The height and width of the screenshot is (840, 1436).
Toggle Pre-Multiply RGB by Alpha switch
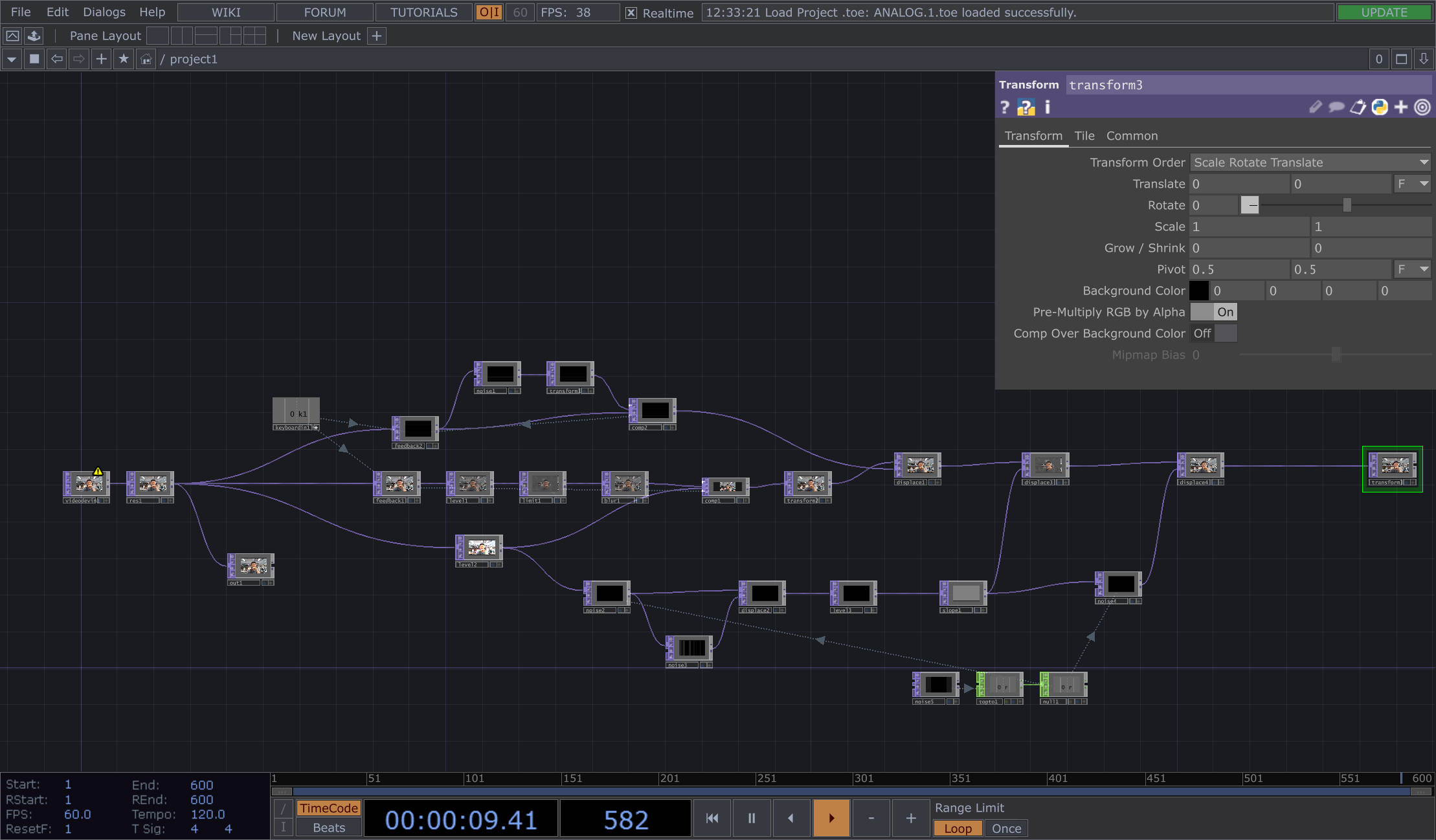[1213, 312]
